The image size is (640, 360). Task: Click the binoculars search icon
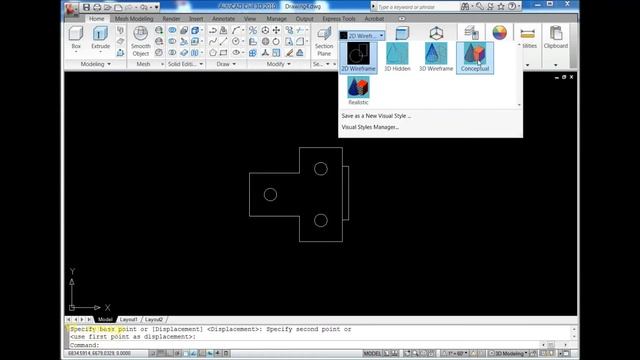click(465, 7)
